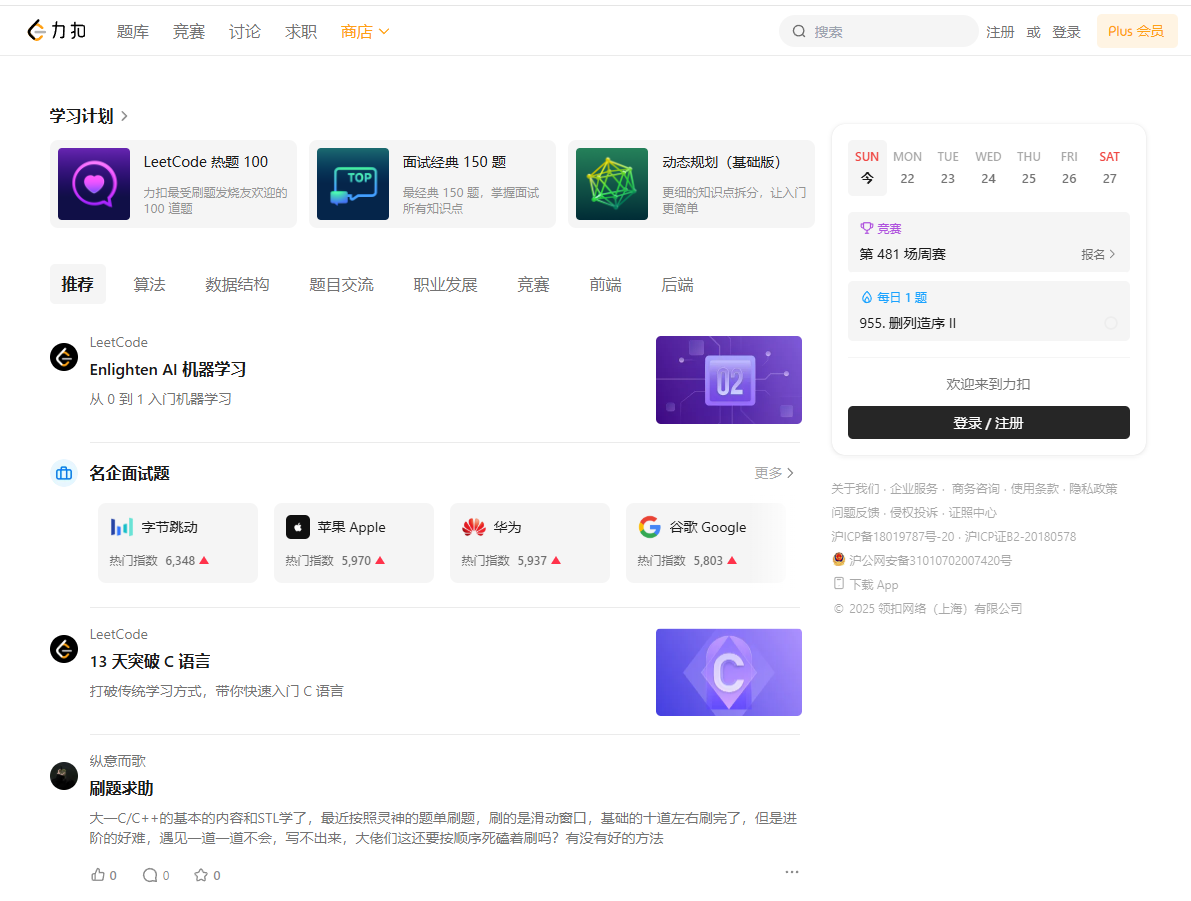Screen dimensions: 1191x901
Task: Click the 竞赛 trophy icon in sidebar
Action: [x=867, y=228]
